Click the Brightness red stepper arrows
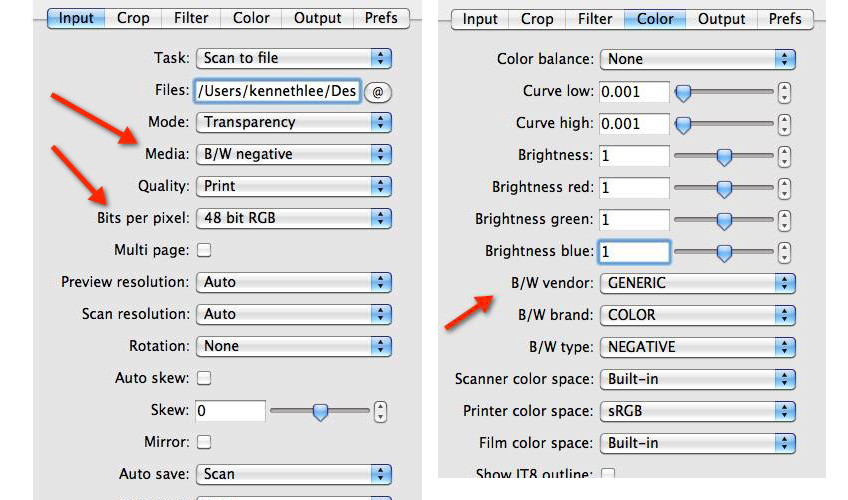This screenshot has width=848, height=500. (x=785, y=188)
